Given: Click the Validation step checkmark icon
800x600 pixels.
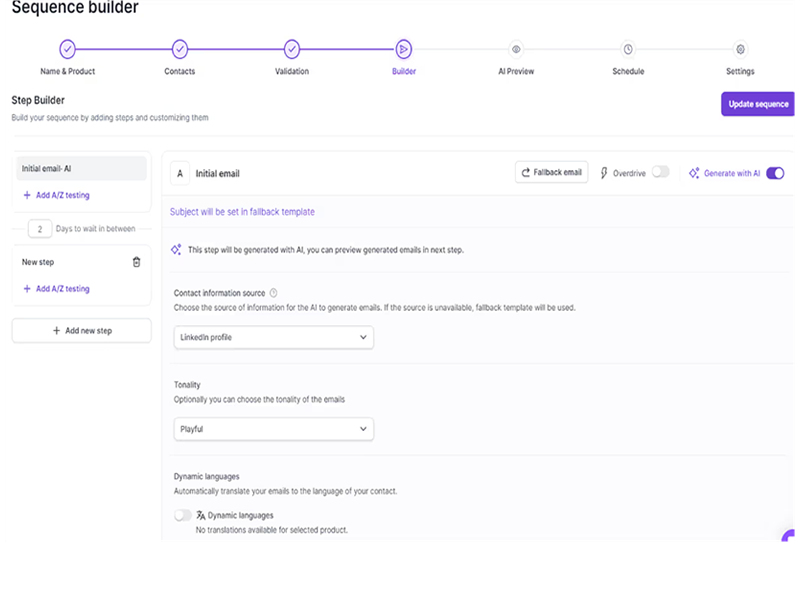Looking at the screenshot, I should [x=291, y=49].
